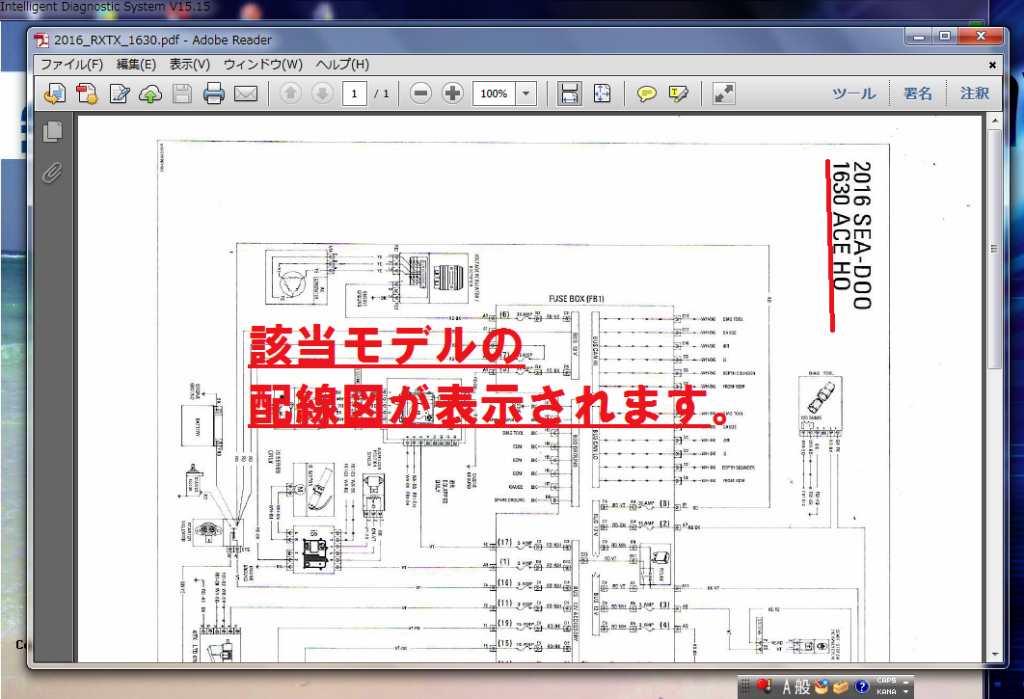Show the page thumbnails panel
Image resolution: width=1024 pixels, height=699 pixels.
point(53,131)
